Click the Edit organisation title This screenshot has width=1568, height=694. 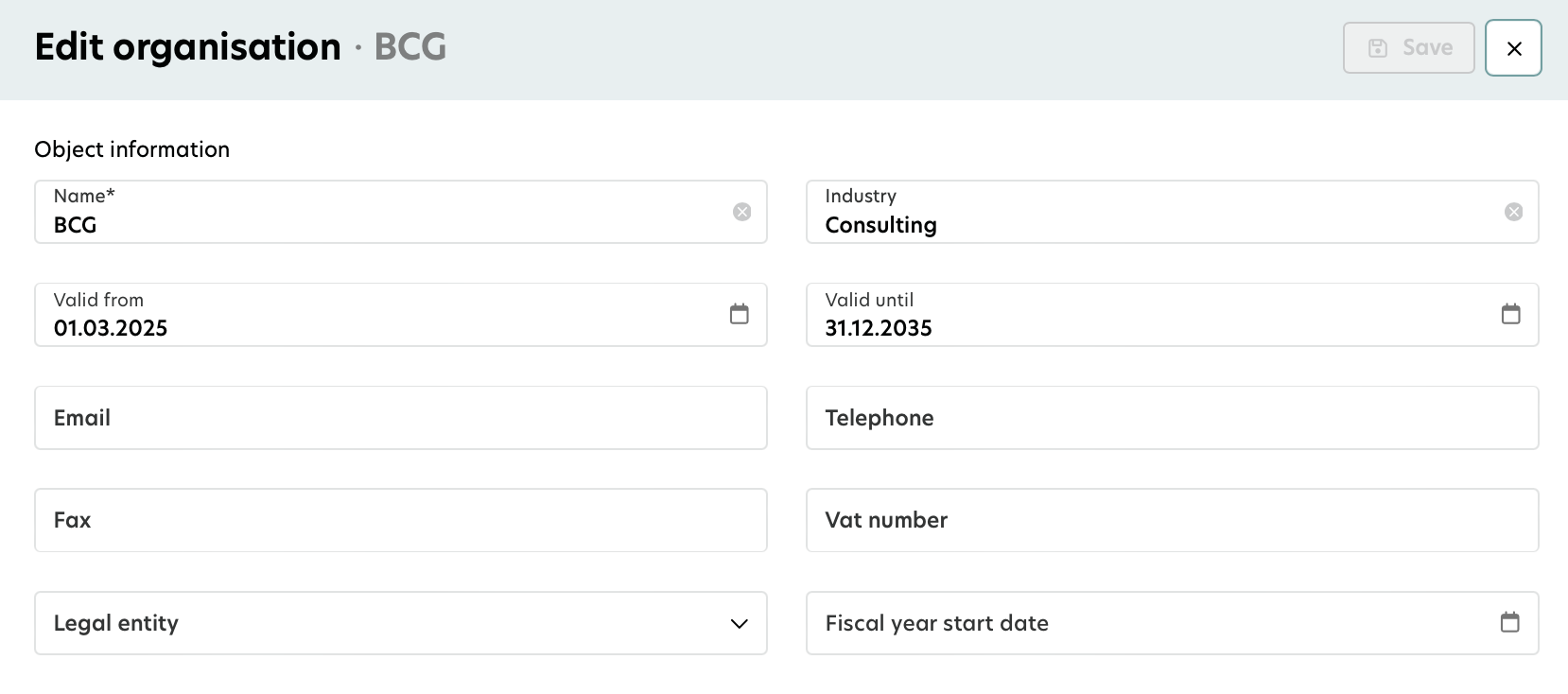[188, 47]
